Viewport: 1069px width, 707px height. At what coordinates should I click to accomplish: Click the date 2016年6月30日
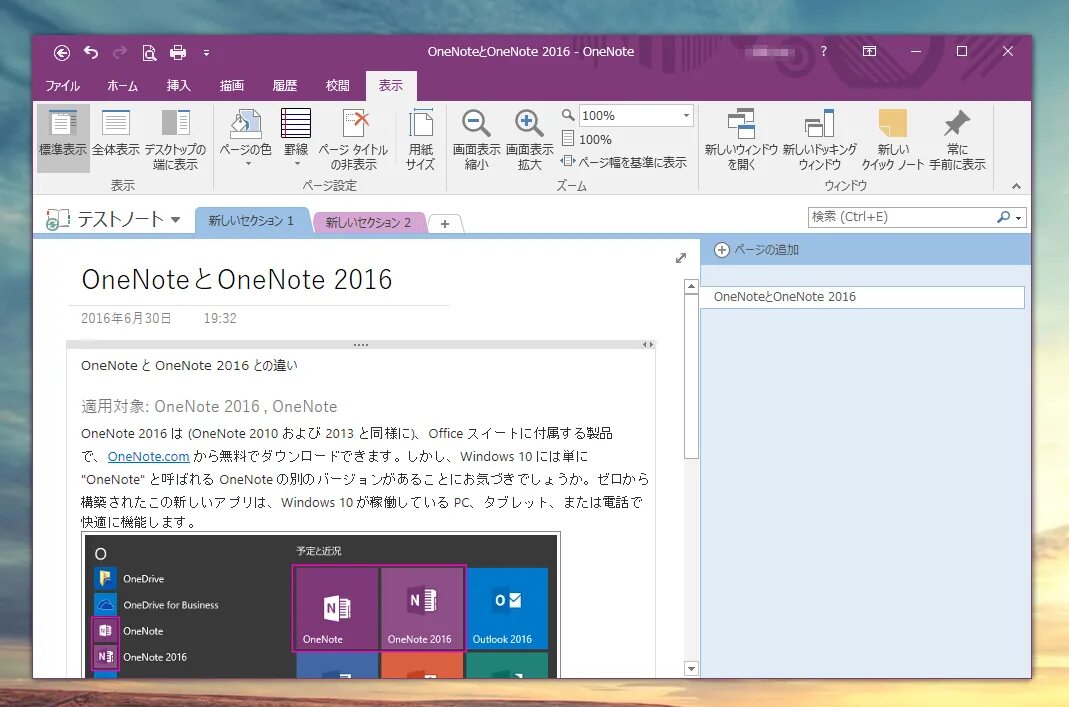[126, 318]
